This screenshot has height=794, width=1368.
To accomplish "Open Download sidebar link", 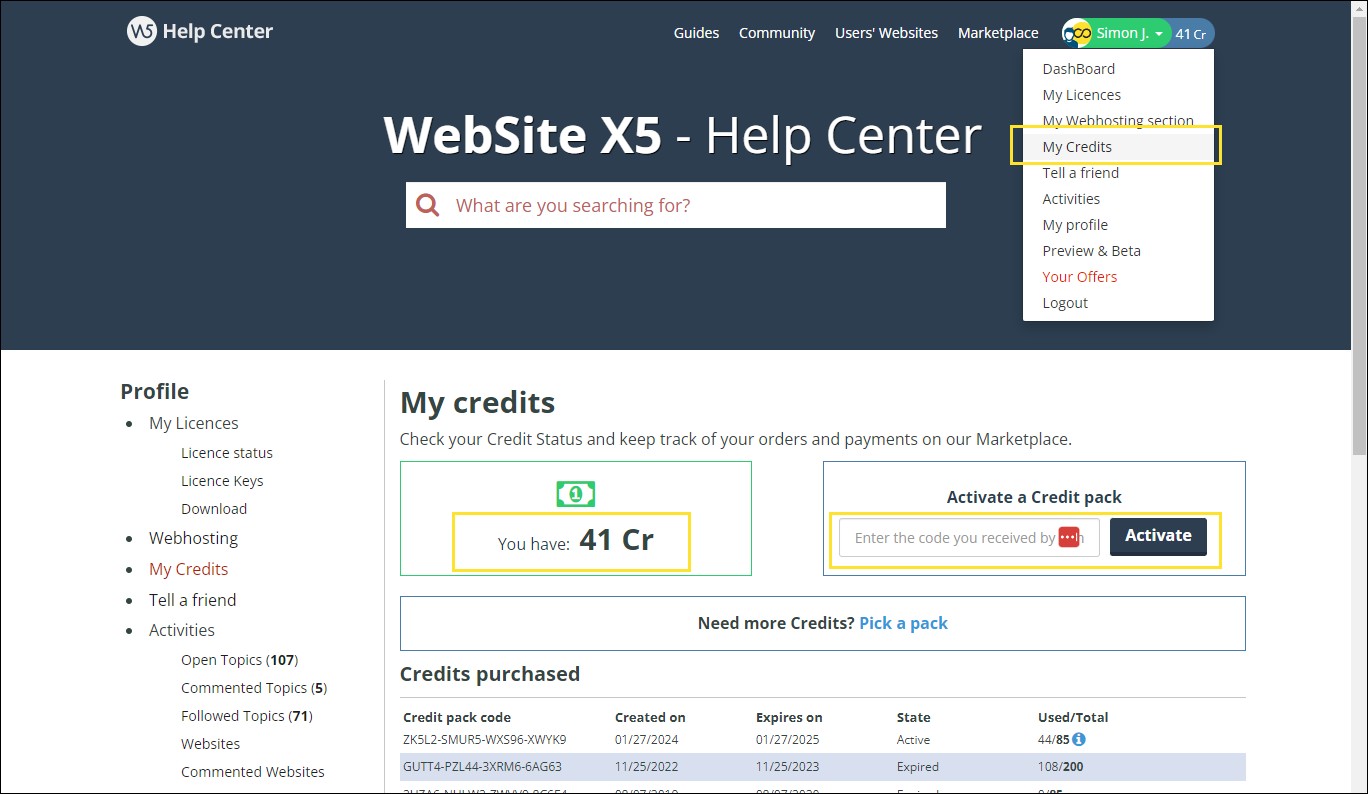I will click(214, 509).
